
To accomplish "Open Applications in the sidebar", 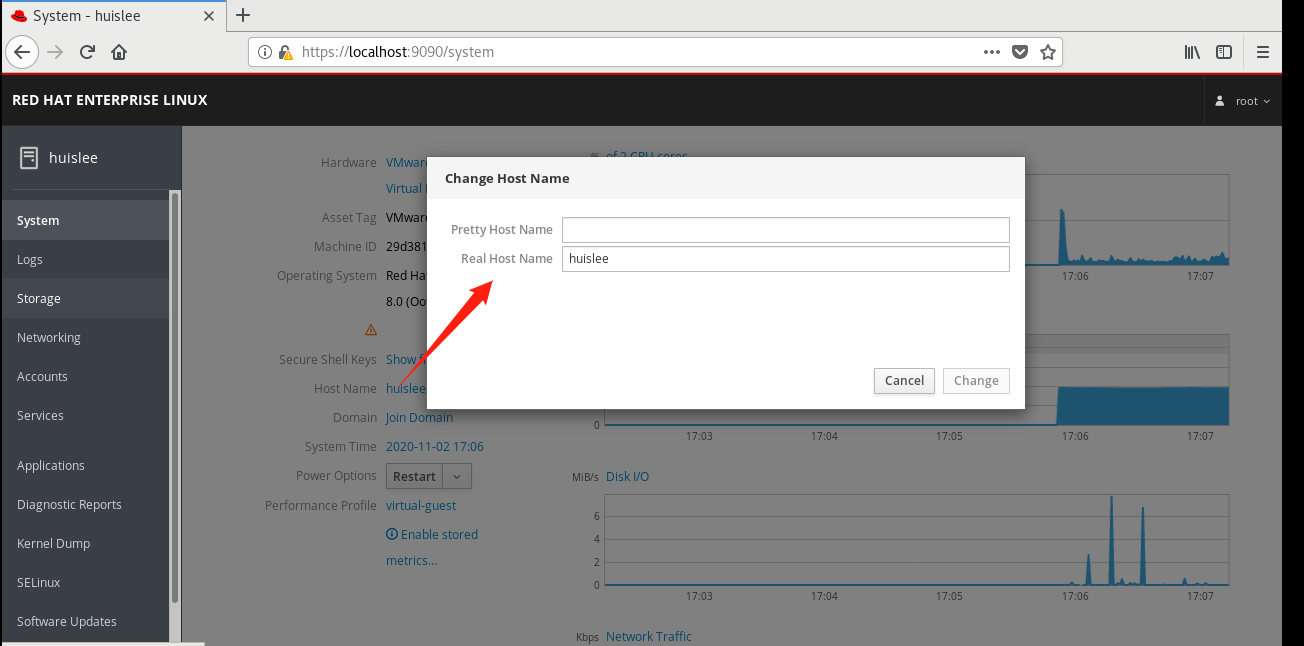I will [86, 465].
